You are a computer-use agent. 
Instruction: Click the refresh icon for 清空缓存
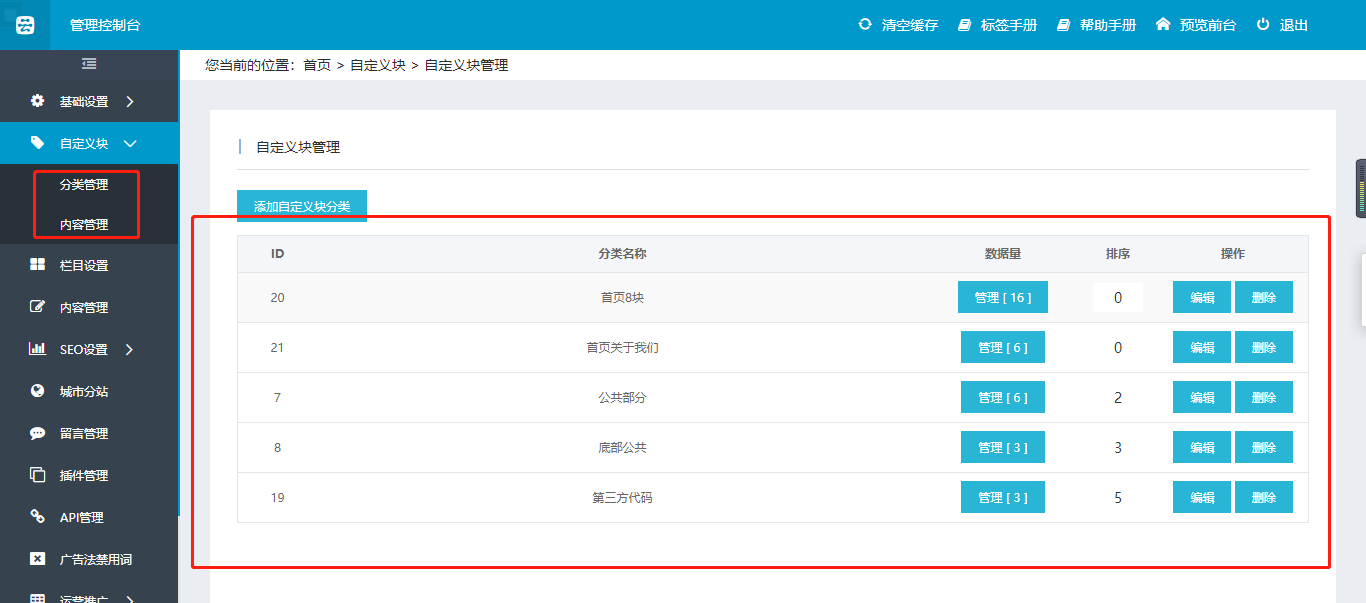tap(865, 24)
